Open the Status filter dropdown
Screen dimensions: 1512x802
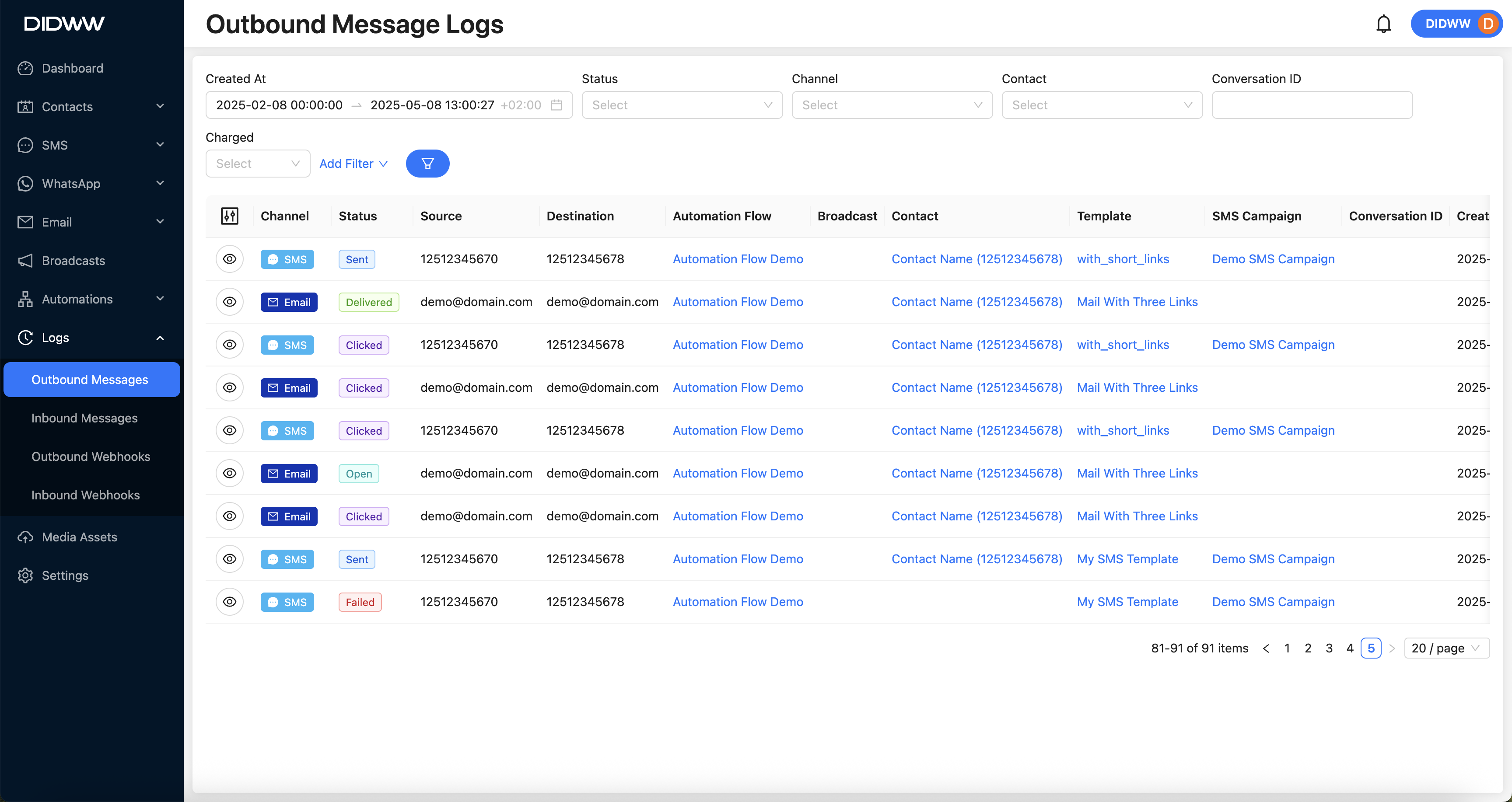point(682,105)
